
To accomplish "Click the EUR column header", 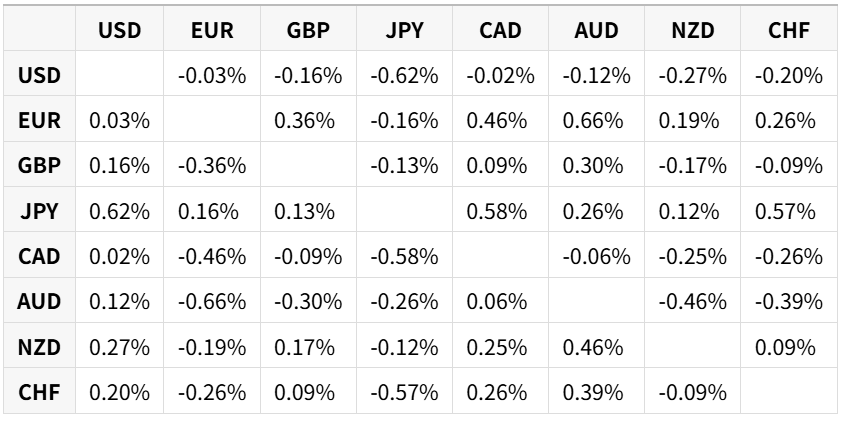I will pos(212,29).
